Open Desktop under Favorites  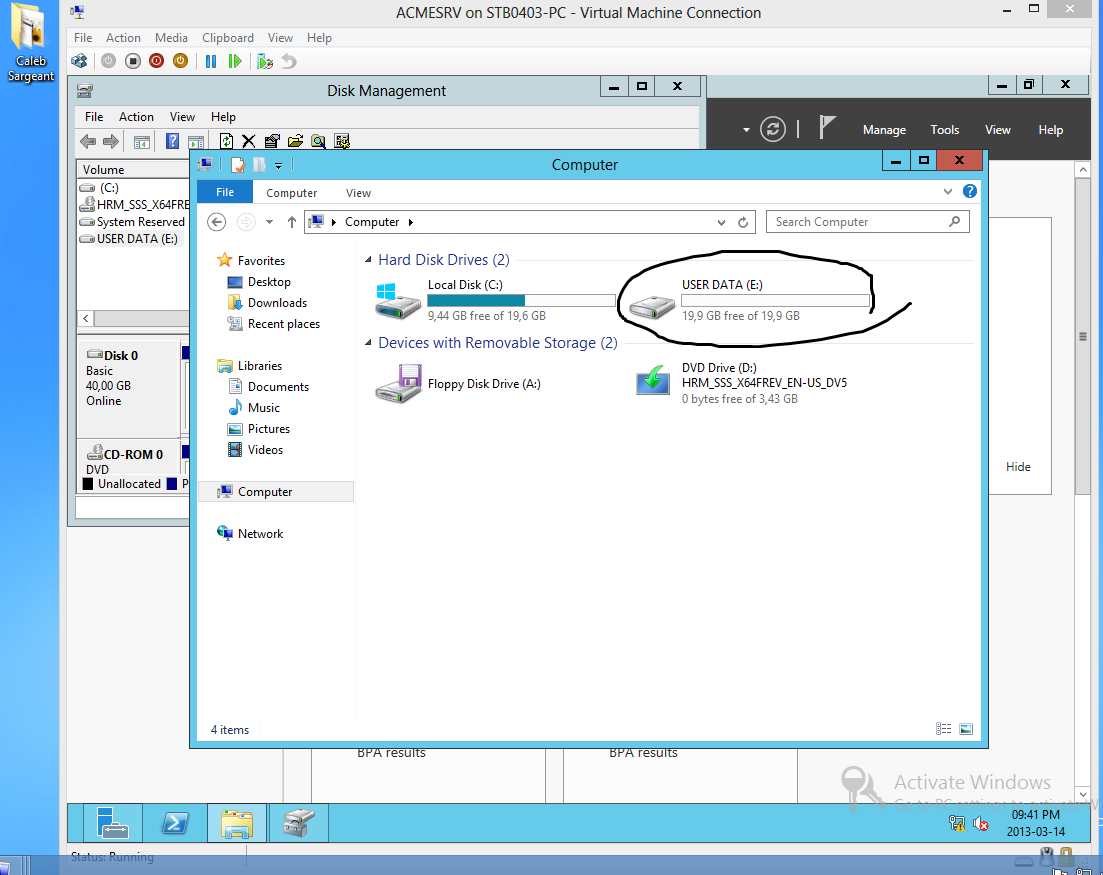pyautogui.click(x=259, y=282)
